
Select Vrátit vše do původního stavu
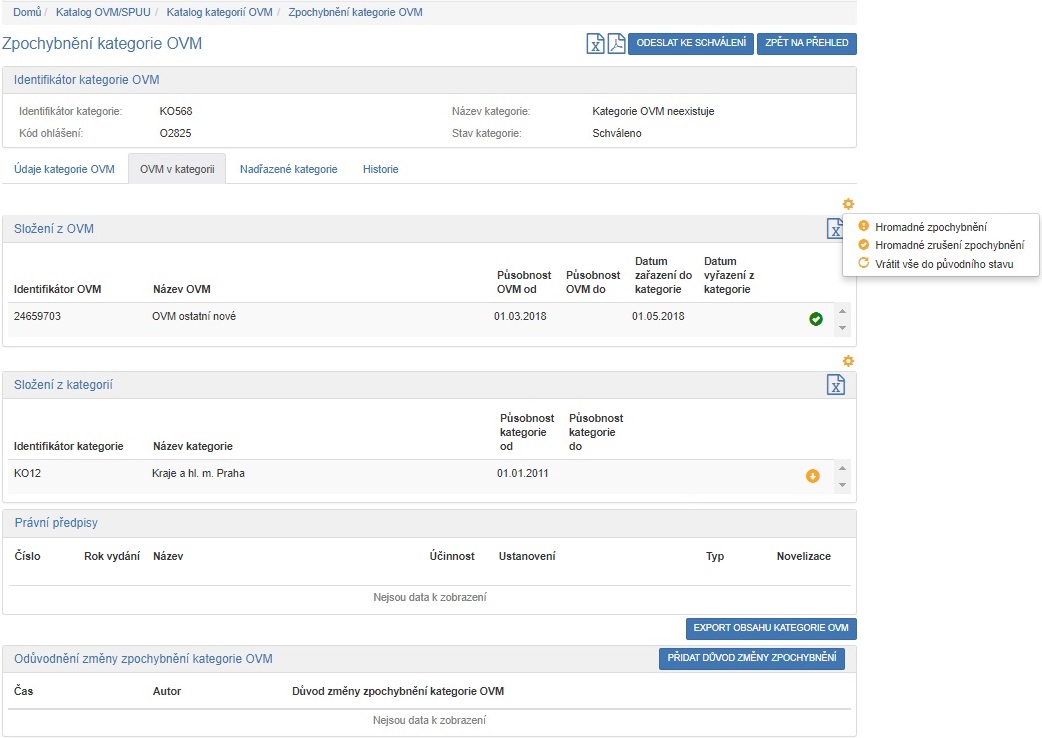click(x=943, y=264)
